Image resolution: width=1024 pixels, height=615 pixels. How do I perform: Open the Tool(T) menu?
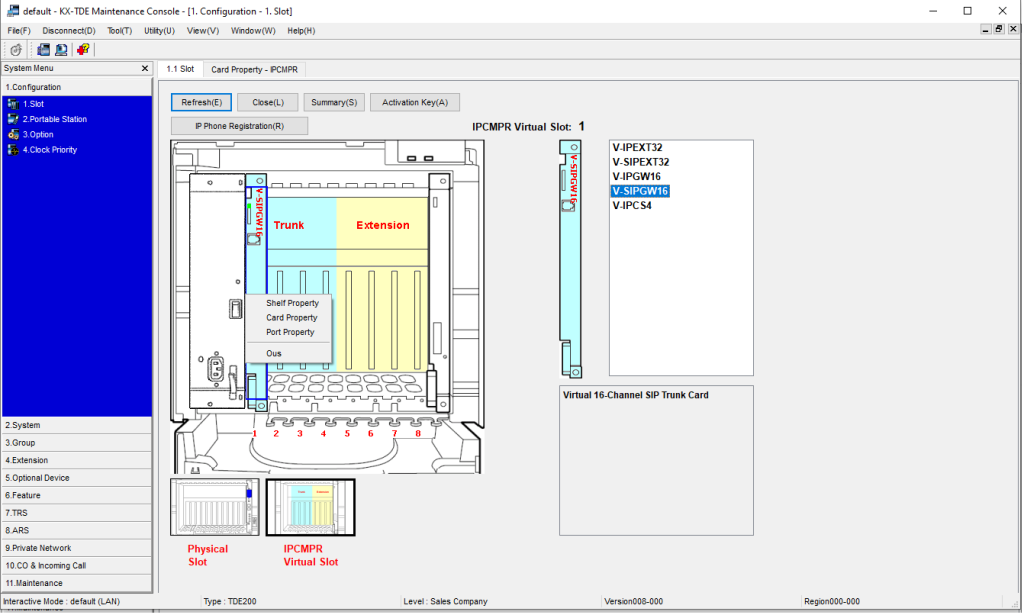(x=120, y=31)
